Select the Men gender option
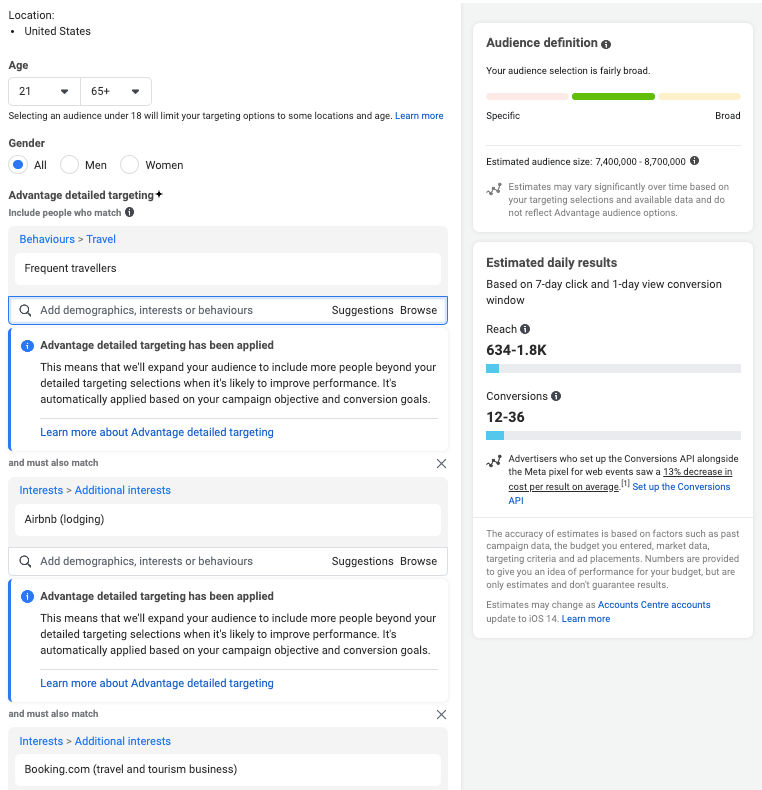 click(70, 165)
